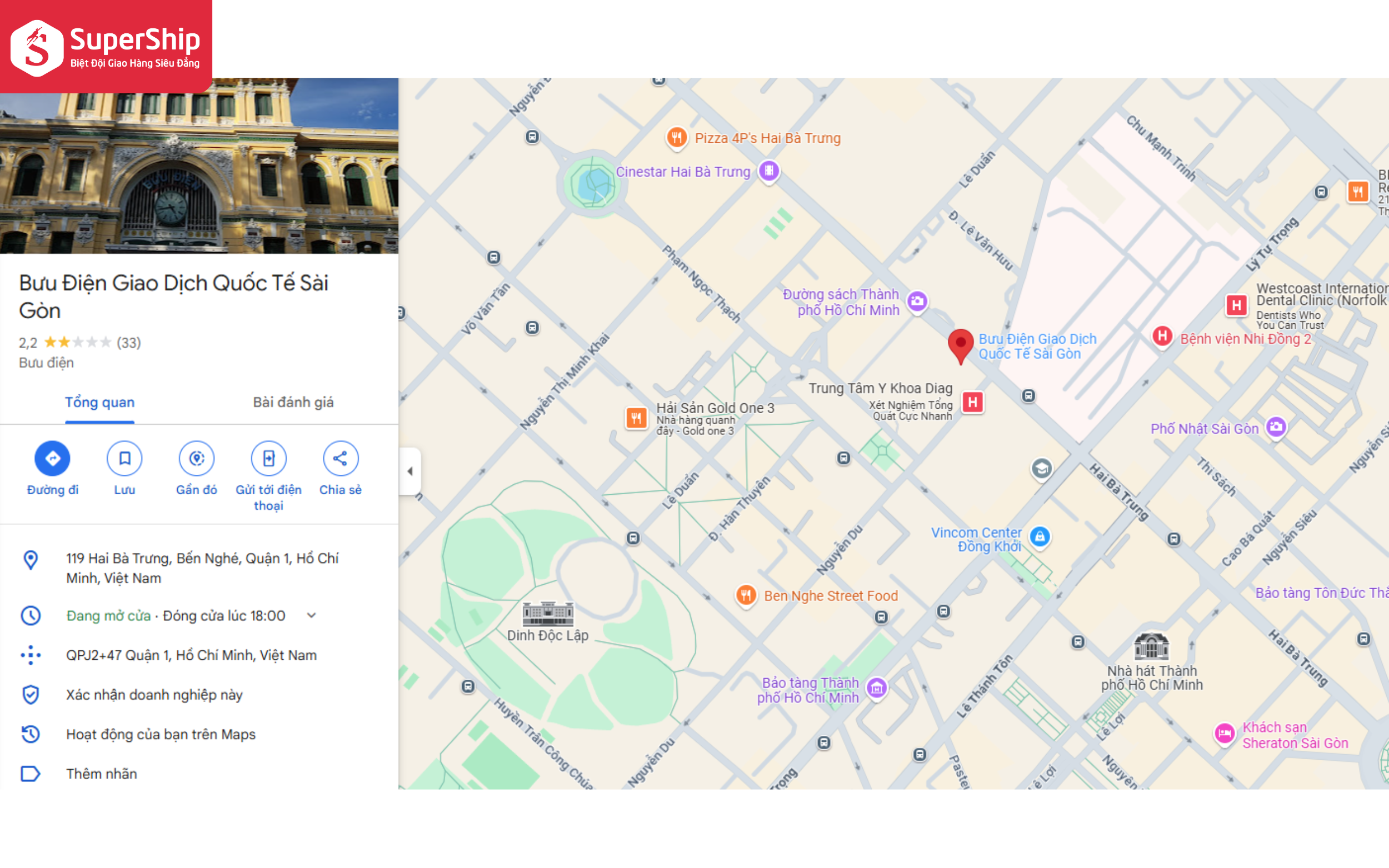Save the place with Lưu icon
Image resolution: width=1389 pixels, height=868 pixels.
124,458
